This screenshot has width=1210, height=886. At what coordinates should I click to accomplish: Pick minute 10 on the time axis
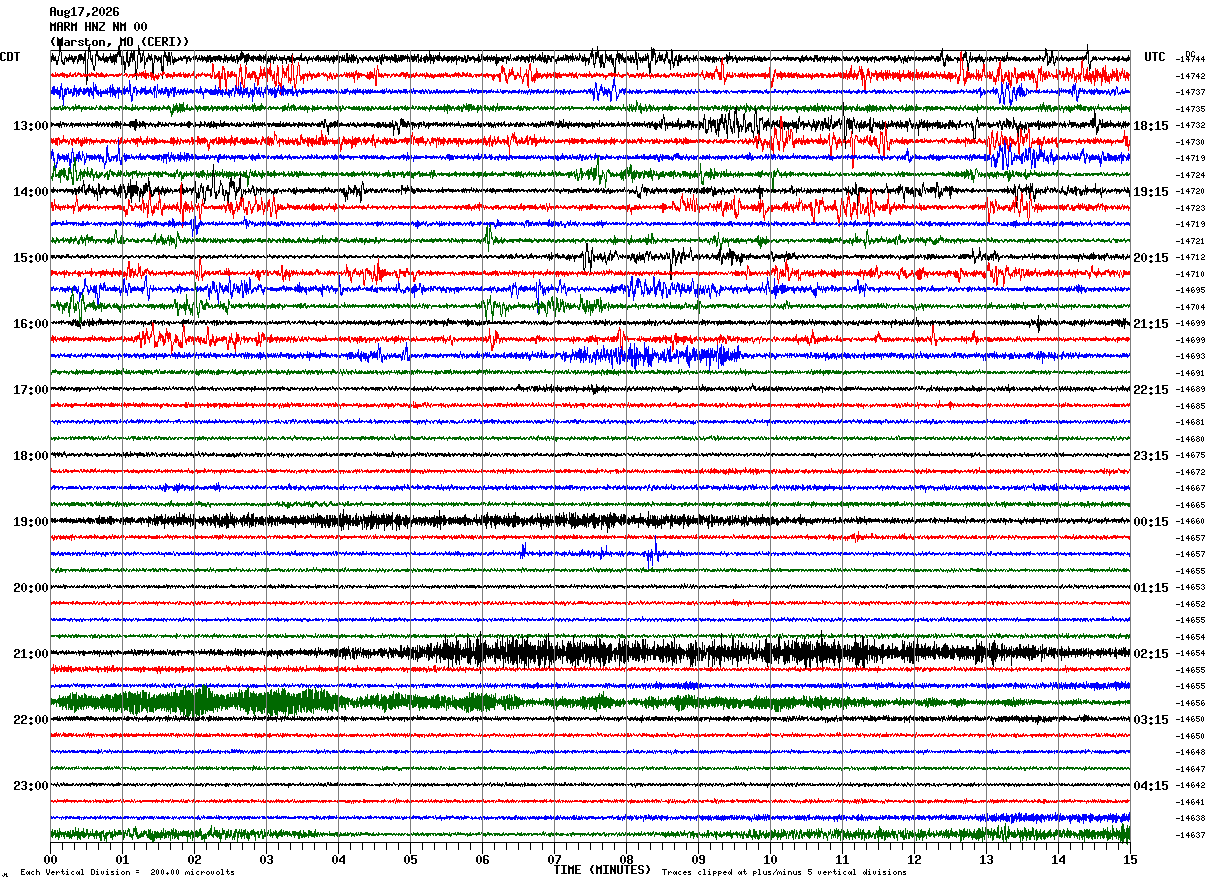(770, 859)
